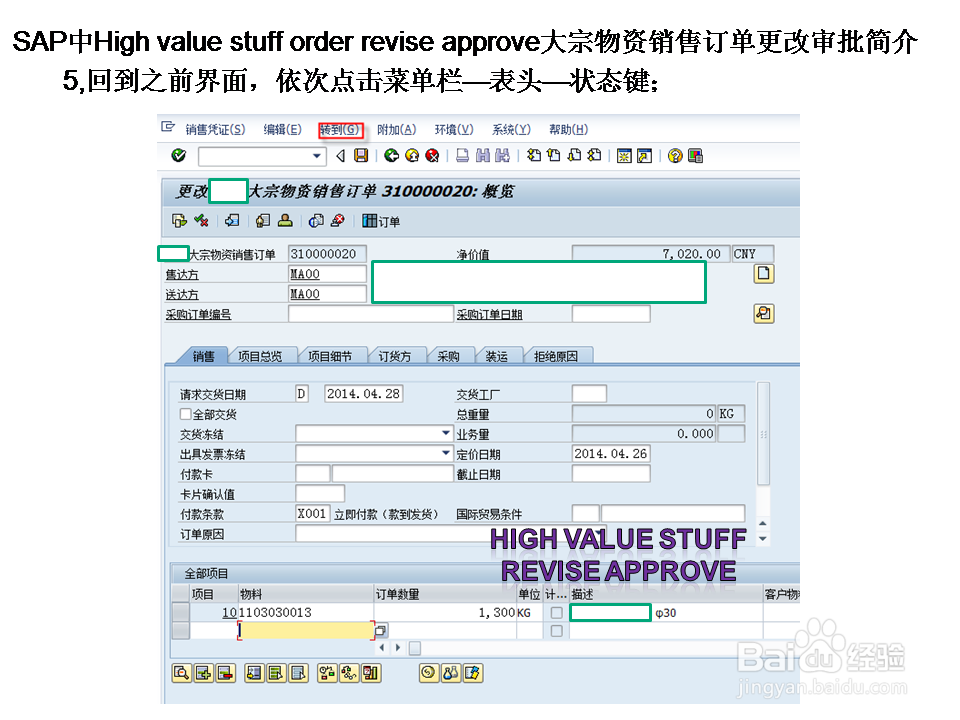
Task: Click the Print icon
Action: point(463,156)
